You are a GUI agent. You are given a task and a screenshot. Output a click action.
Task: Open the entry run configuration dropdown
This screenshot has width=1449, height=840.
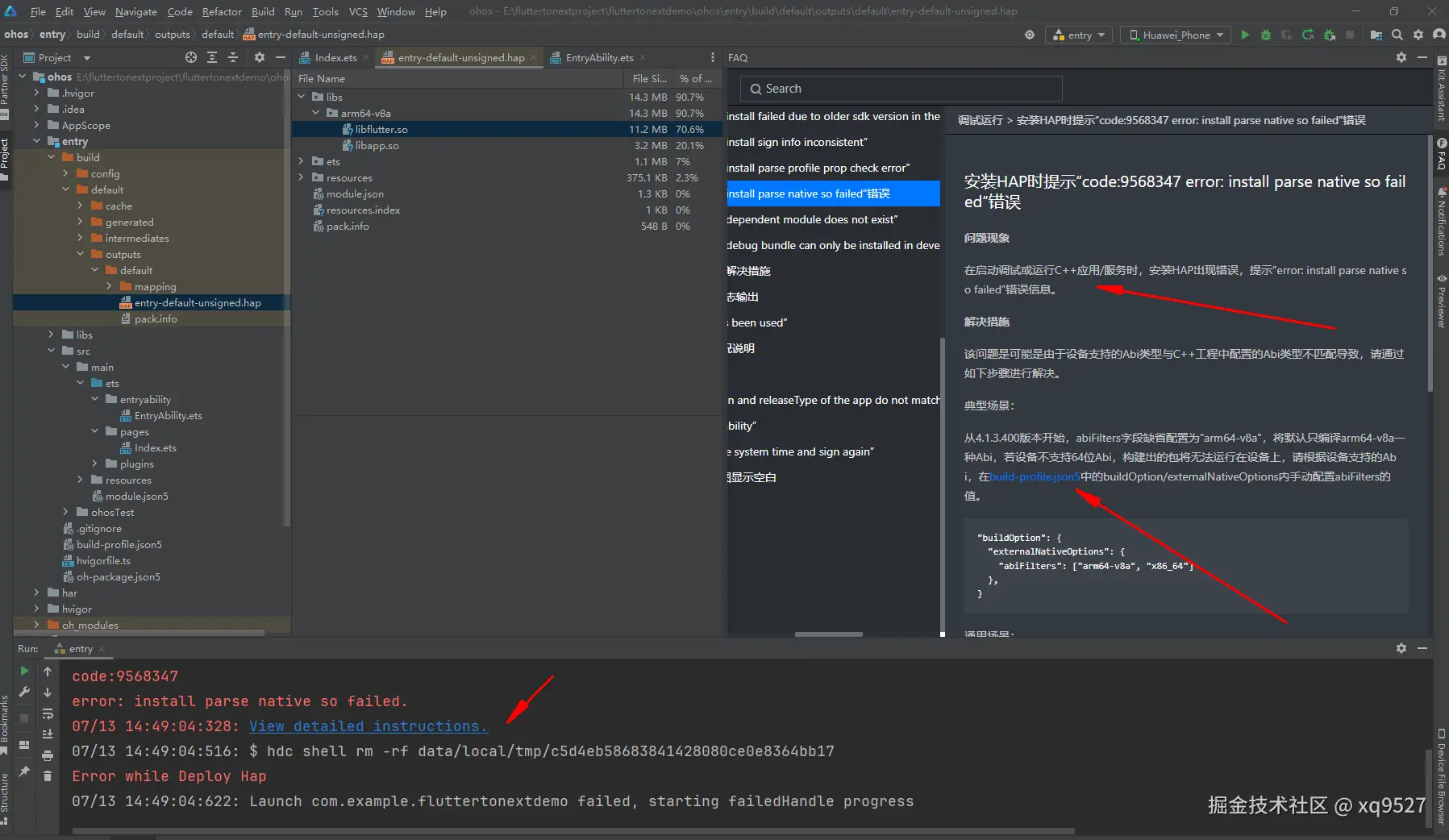pyautogui.click(x=1079, y=35)
